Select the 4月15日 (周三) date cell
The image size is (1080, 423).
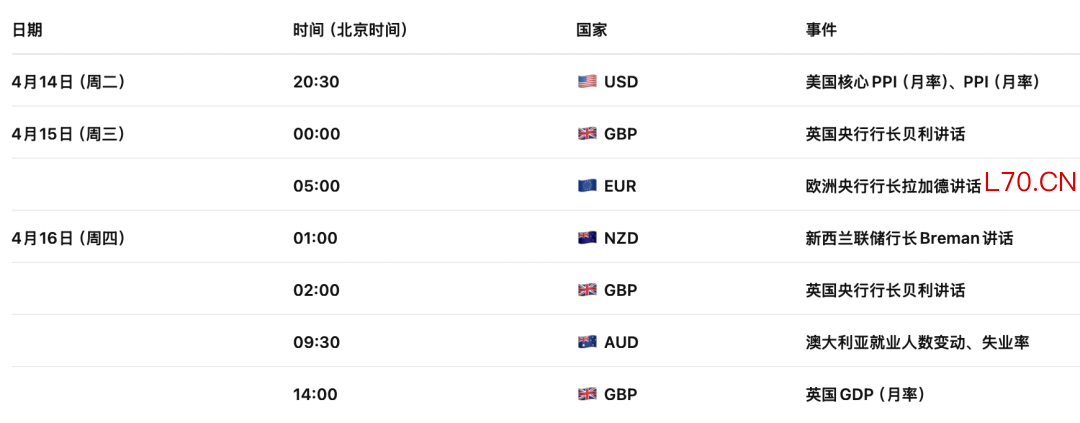[68, 134]
